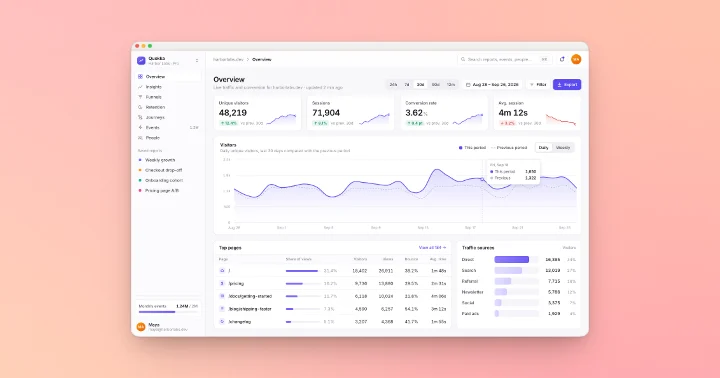Click the Avg. session red sparkline
This screenshot has width=720, height=378.
tap(561, 119)
